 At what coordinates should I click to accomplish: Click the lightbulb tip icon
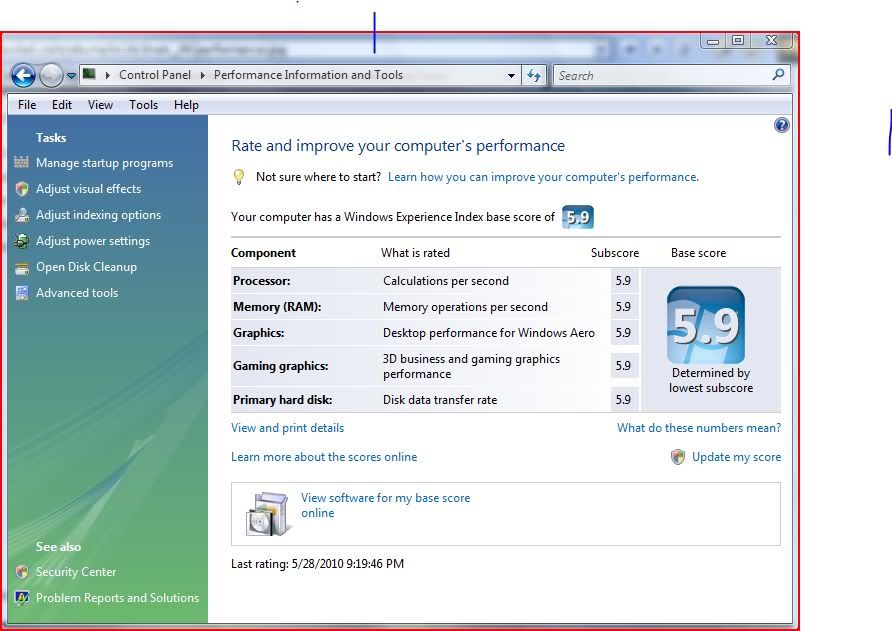[239, 177]
